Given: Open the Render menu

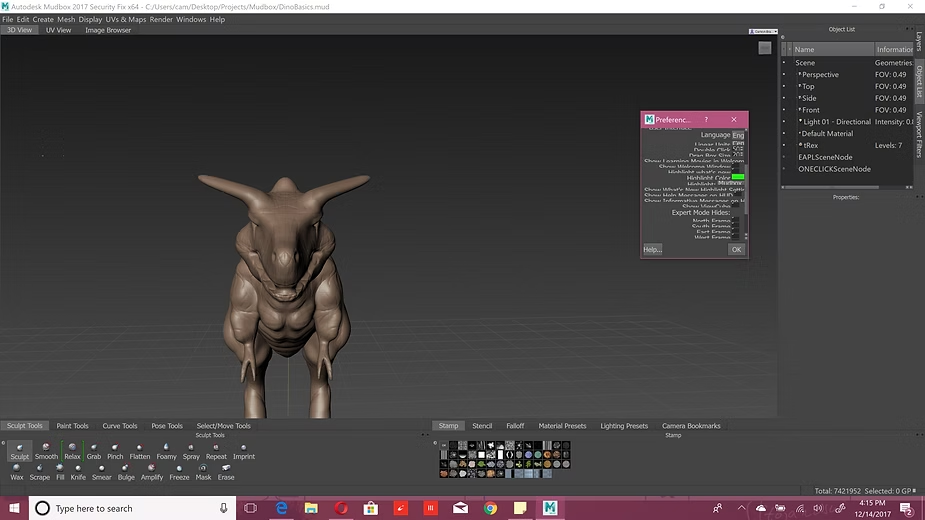Looking at the screenshot, I should (161, 19).
